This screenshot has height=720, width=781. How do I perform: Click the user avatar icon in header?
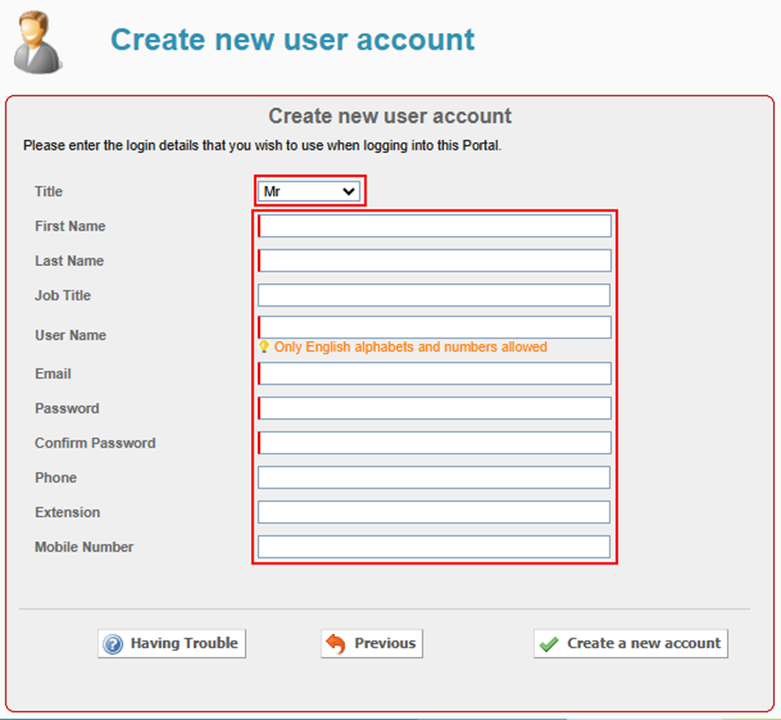[x=37, y=41]
